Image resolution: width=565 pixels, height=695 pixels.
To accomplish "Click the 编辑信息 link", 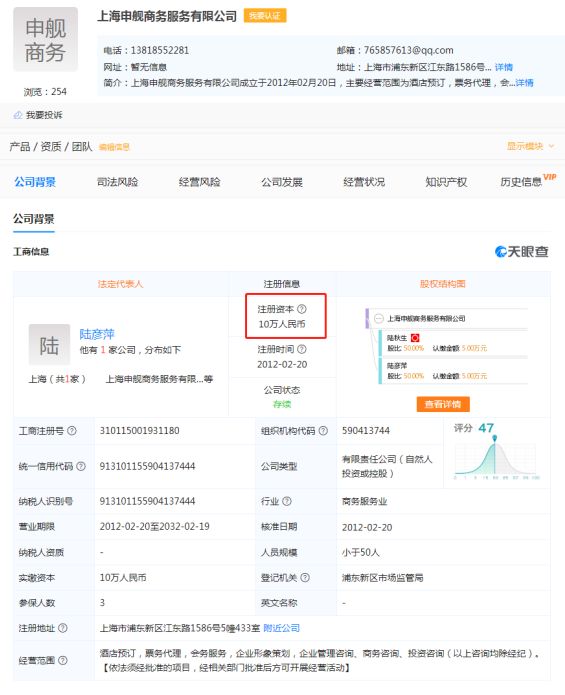I will click(114, 147).
